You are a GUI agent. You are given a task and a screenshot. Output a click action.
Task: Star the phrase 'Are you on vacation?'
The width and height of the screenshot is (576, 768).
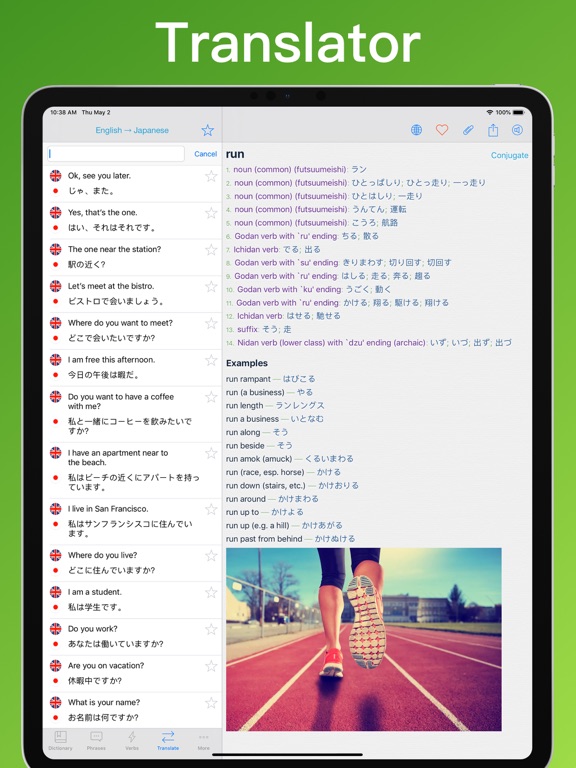click(x=211, y=666)
